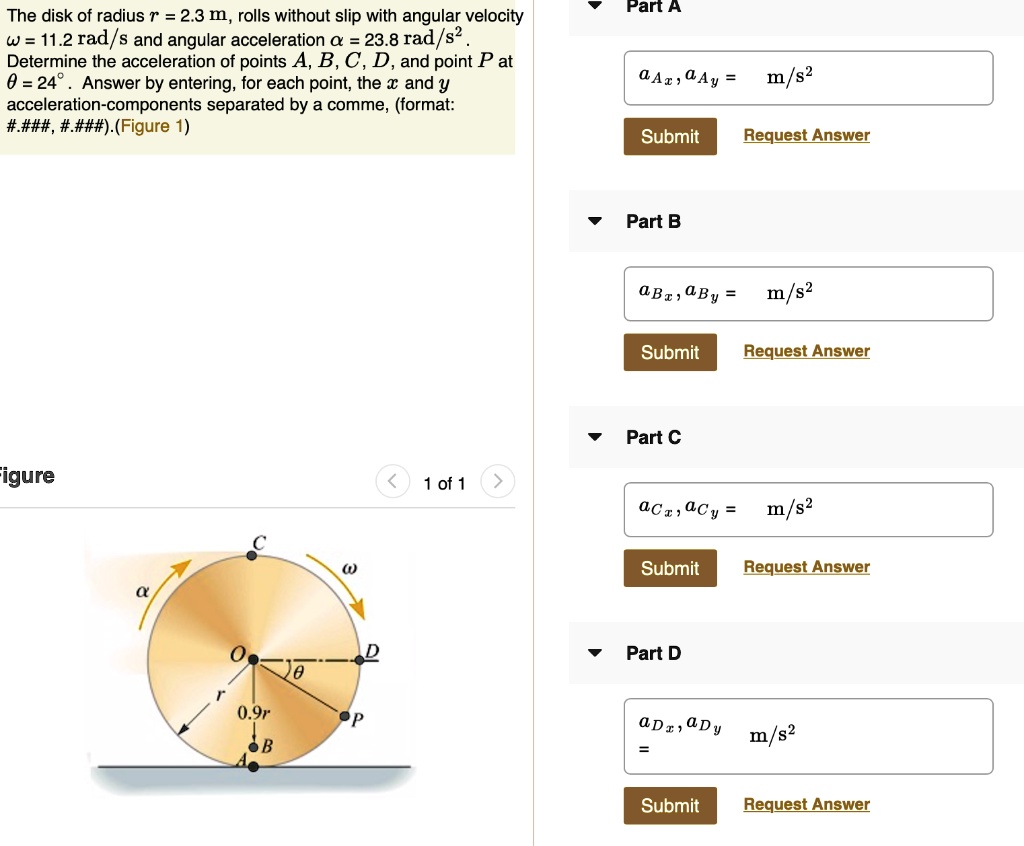Open Request Answer for Part C
The height and width of the screenshot is (846, 1024).
pyautogui.click(x=806, y=567)
